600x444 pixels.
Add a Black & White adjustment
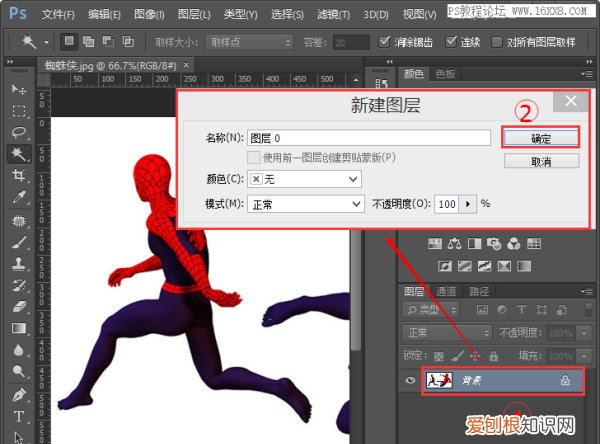474,244
